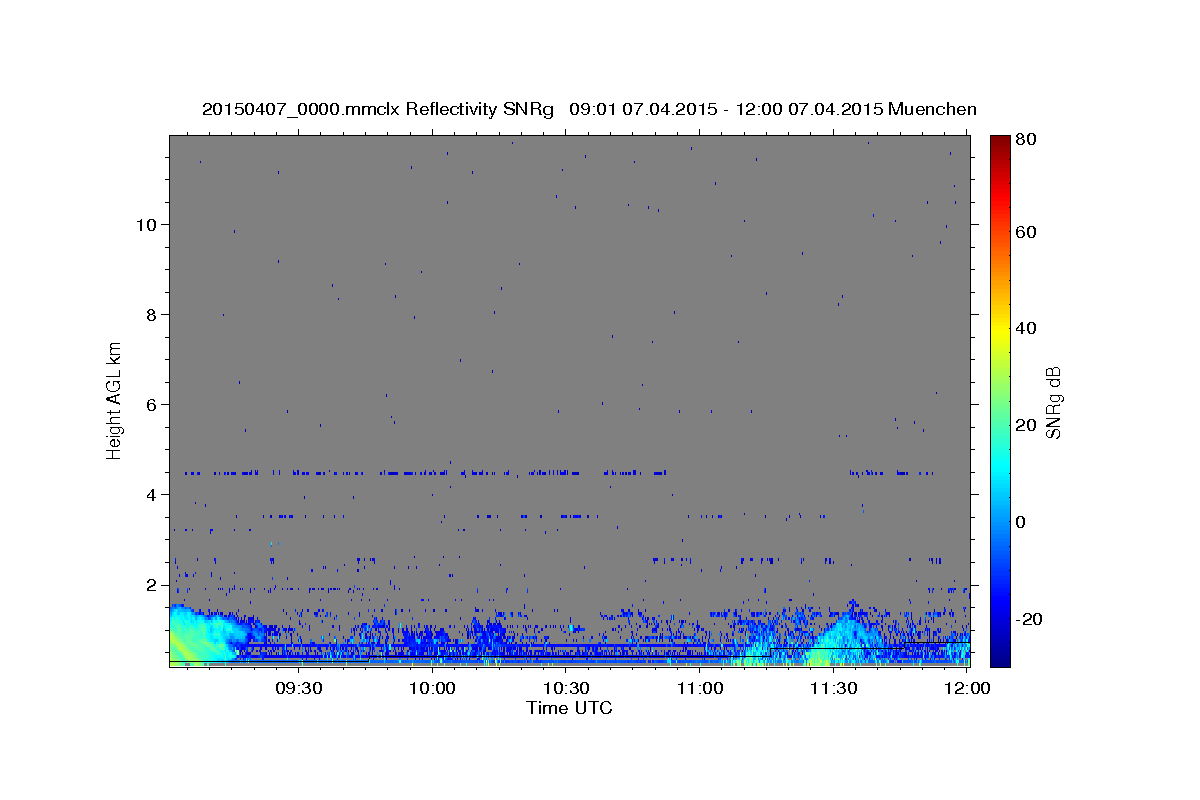Select the 'Height AGL km' axis label

[x=114, y=400]
